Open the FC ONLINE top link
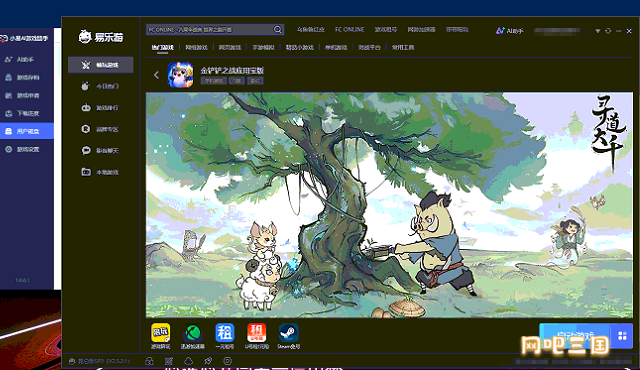The height and width of the screenshot is (370, 640). click(349, 29)
